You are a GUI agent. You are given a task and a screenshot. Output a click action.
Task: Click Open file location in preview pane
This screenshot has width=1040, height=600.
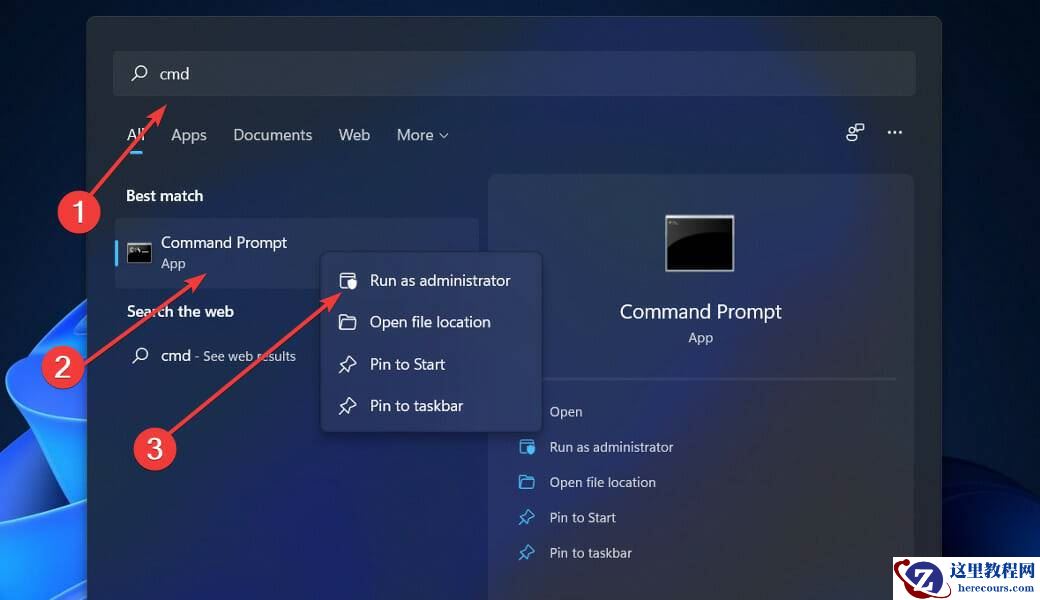coord(602,482)
